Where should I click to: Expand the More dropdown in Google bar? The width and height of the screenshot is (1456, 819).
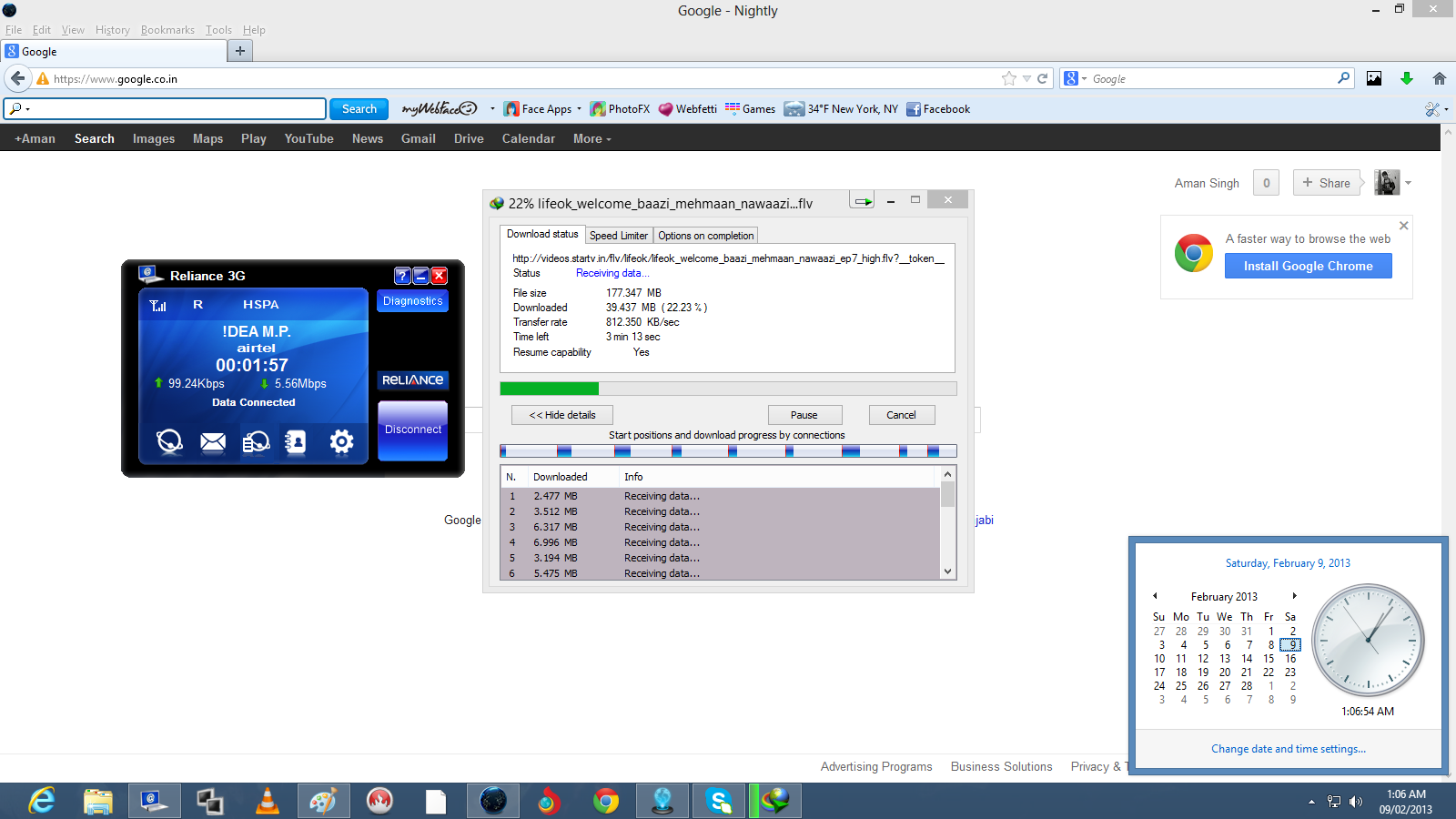pyautogui.click(x=592, y=138)
